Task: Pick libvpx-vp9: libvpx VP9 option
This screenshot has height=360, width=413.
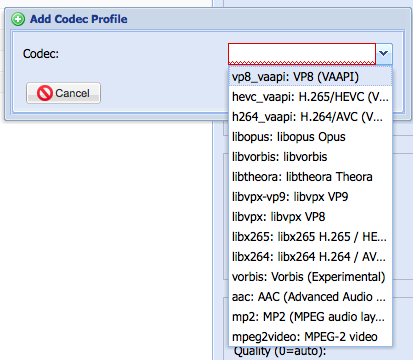Action: (310, 197)
